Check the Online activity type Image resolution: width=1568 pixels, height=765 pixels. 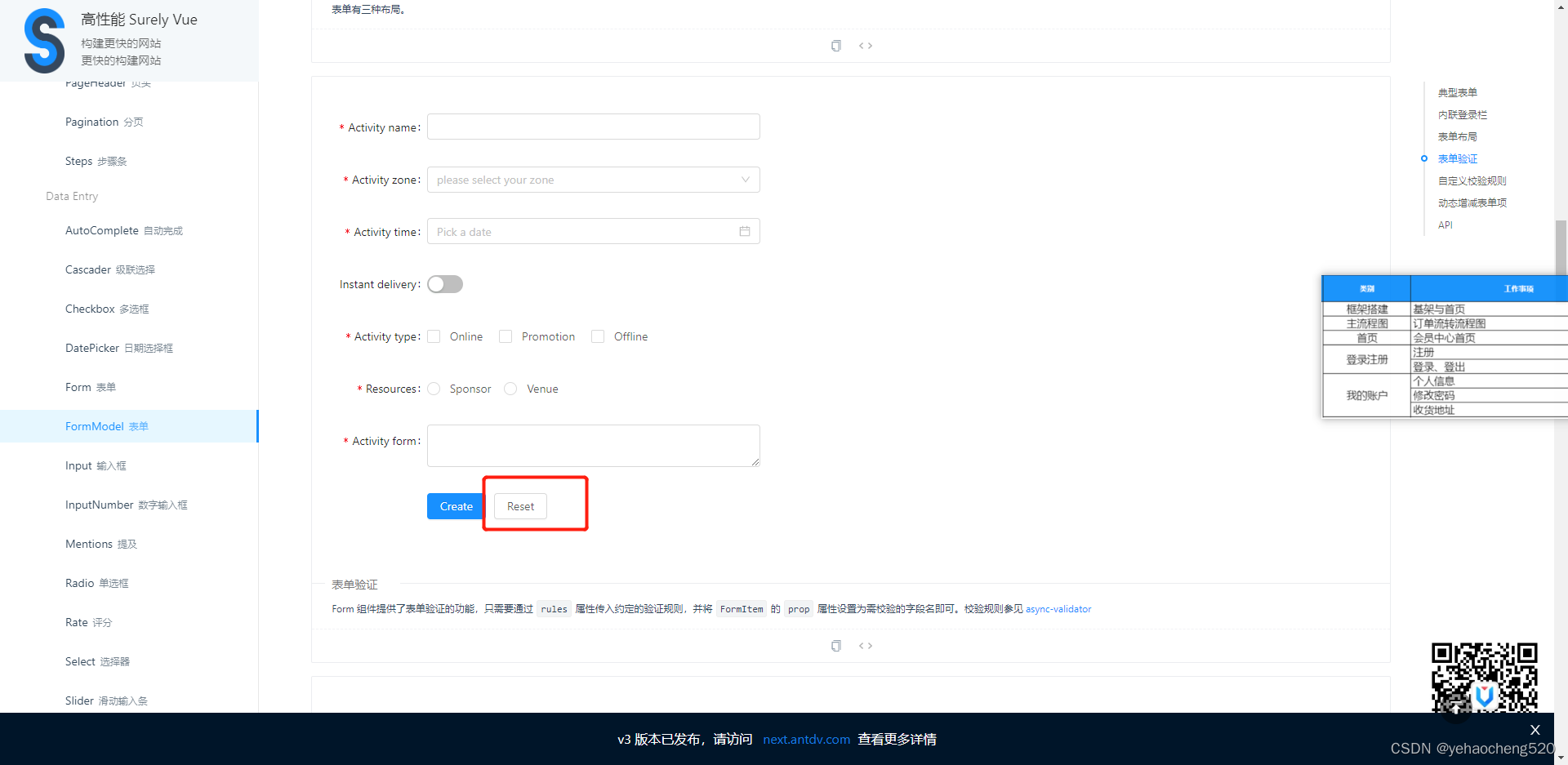click(434, 336)
